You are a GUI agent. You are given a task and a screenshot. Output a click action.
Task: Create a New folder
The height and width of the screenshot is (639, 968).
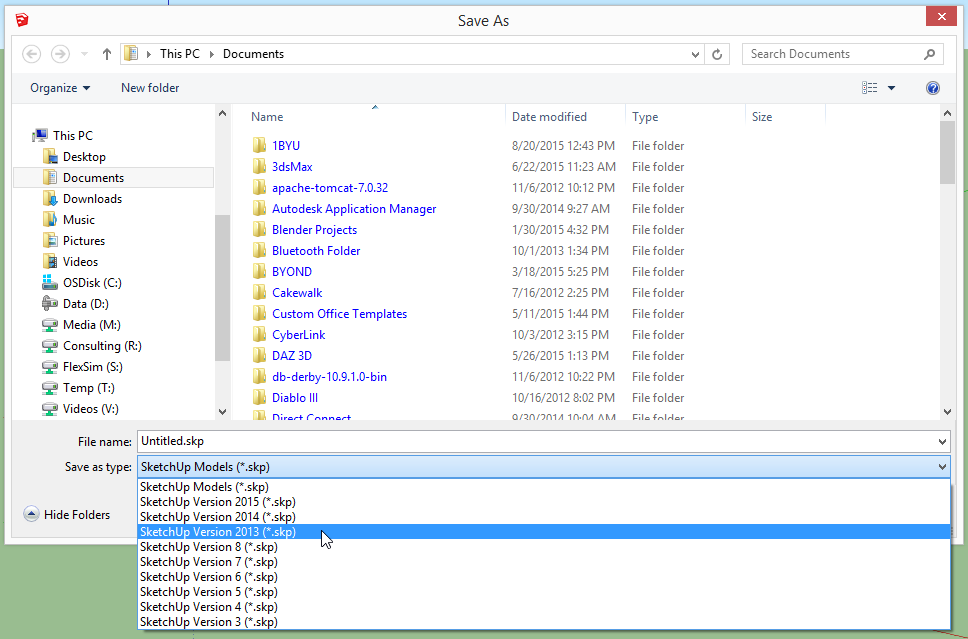click(150, 88)
